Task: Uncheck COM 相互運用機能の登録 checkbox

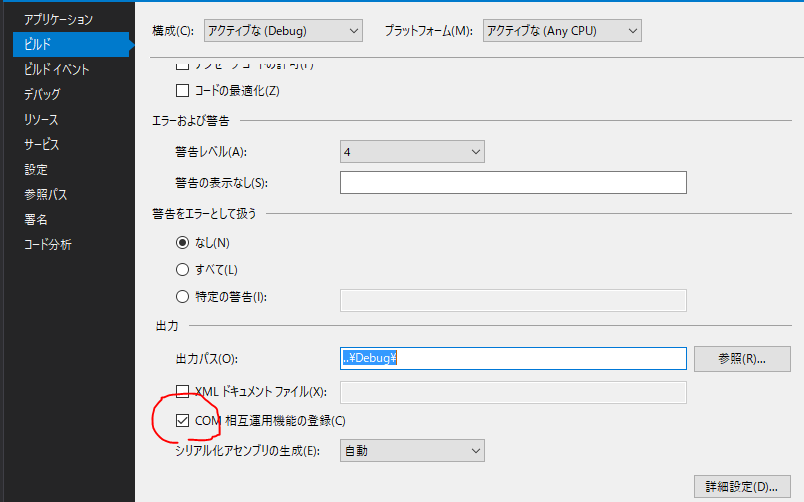Action: tap(182, 421)
